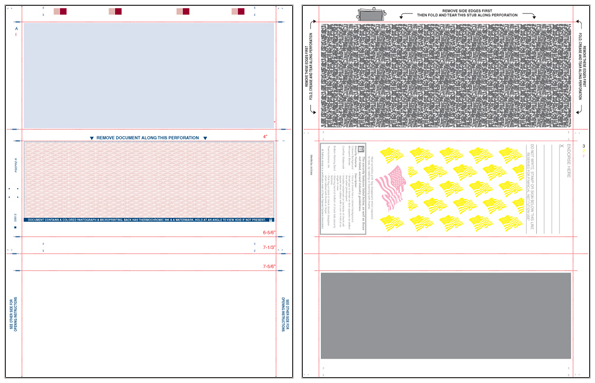Click the 4" measurement marker
This screenshot has height=383, width=595.
click(265, 136)
